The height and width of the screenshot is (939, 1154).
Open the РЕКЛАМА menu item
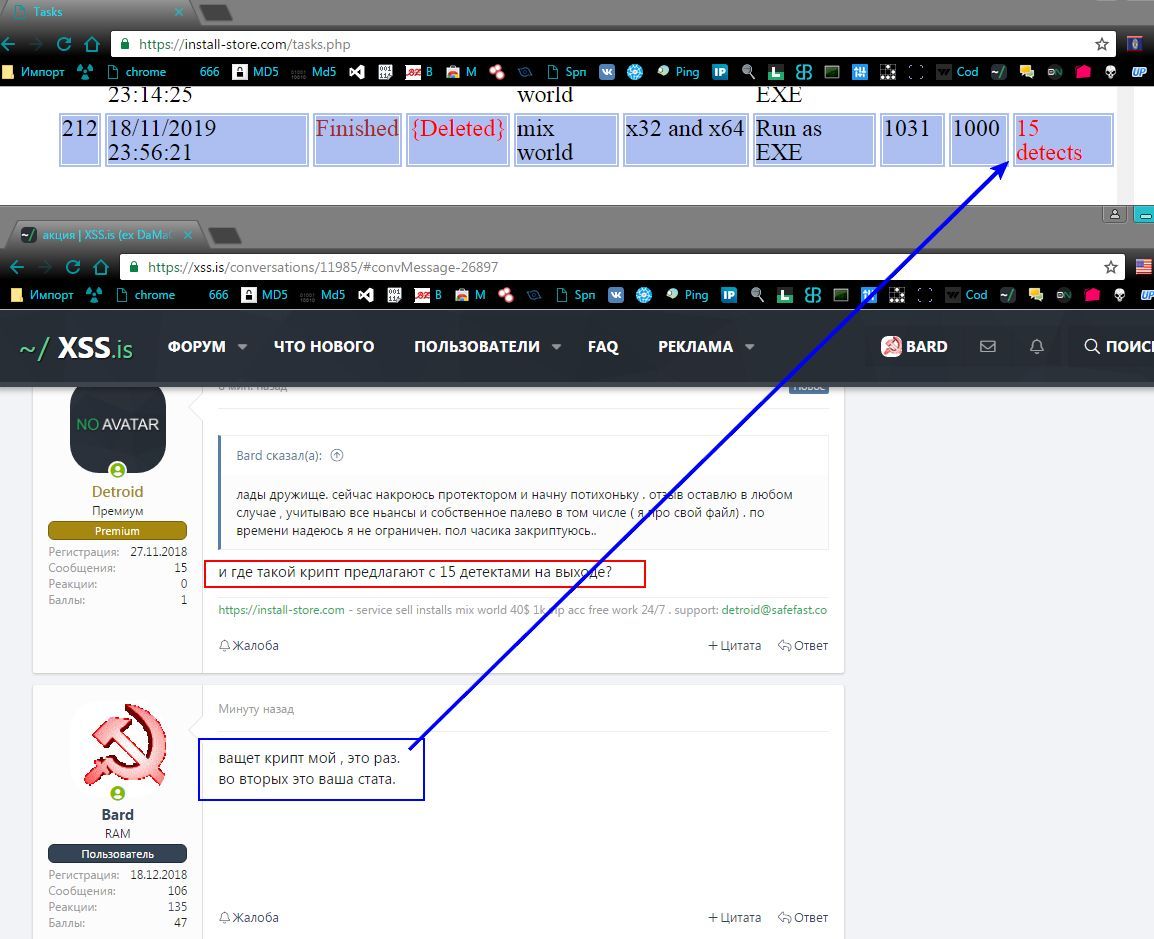[695, 347]
